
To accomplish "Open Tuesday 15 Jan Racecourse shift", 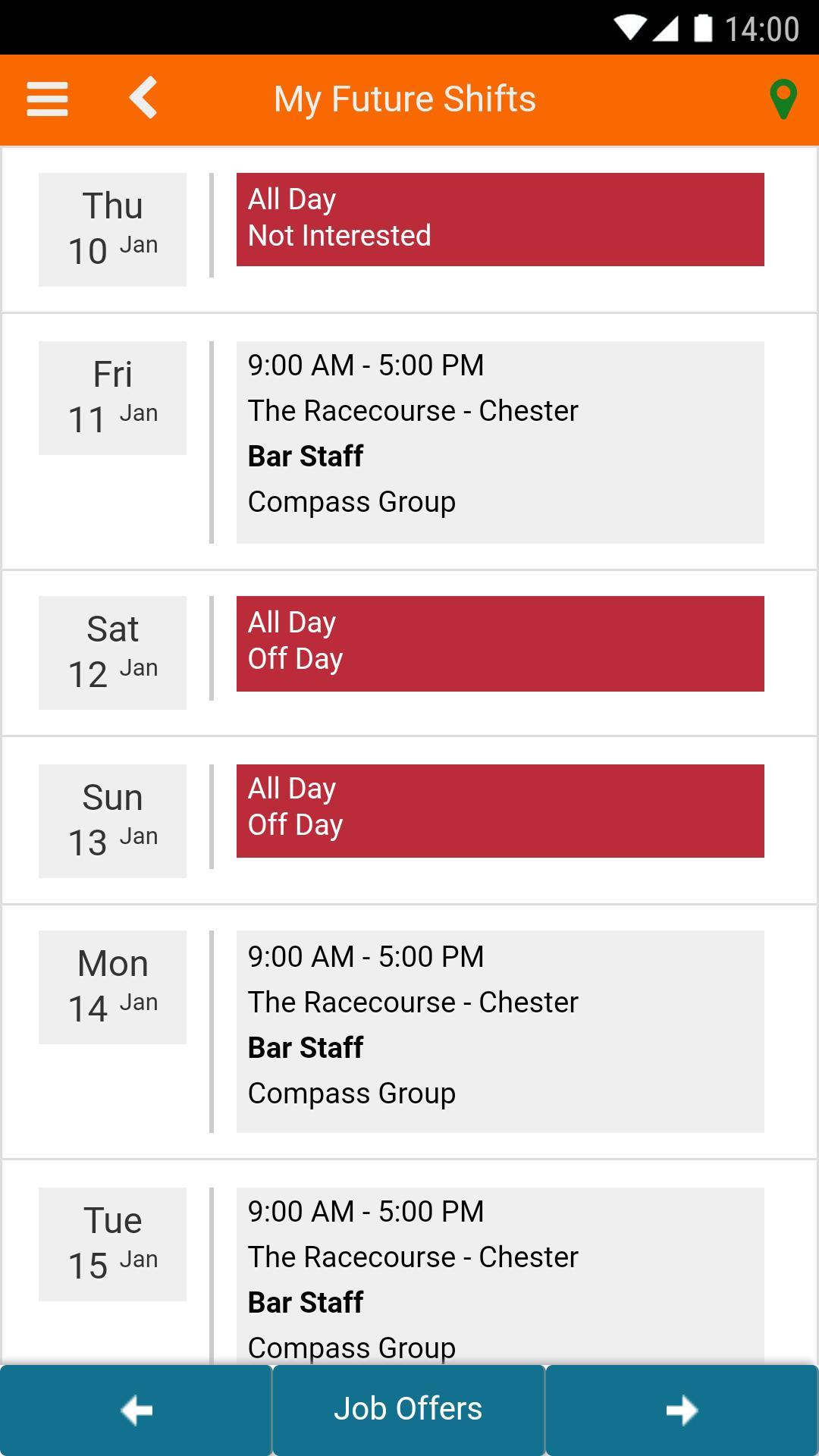I will pyautogui.click(x=500, y=1274).
